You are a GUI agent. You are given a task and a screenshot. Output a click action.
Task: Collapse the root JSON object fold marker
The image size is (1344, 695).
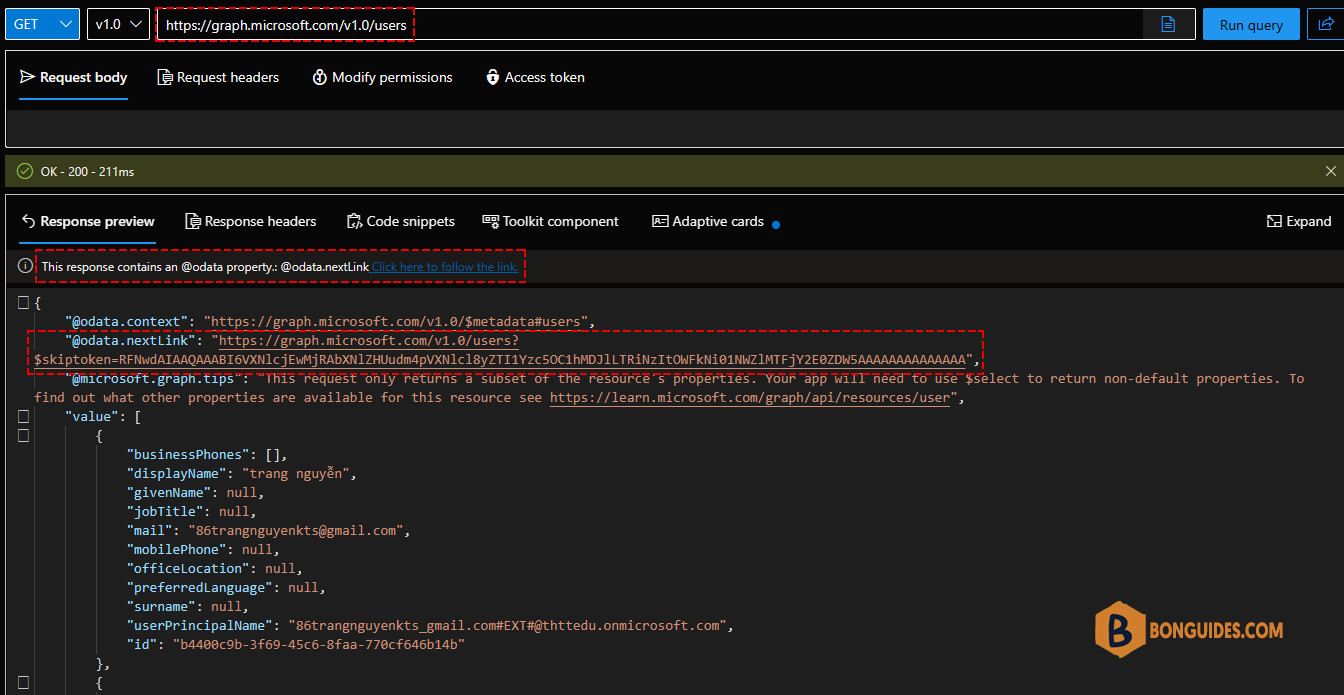tap(23, 303)
